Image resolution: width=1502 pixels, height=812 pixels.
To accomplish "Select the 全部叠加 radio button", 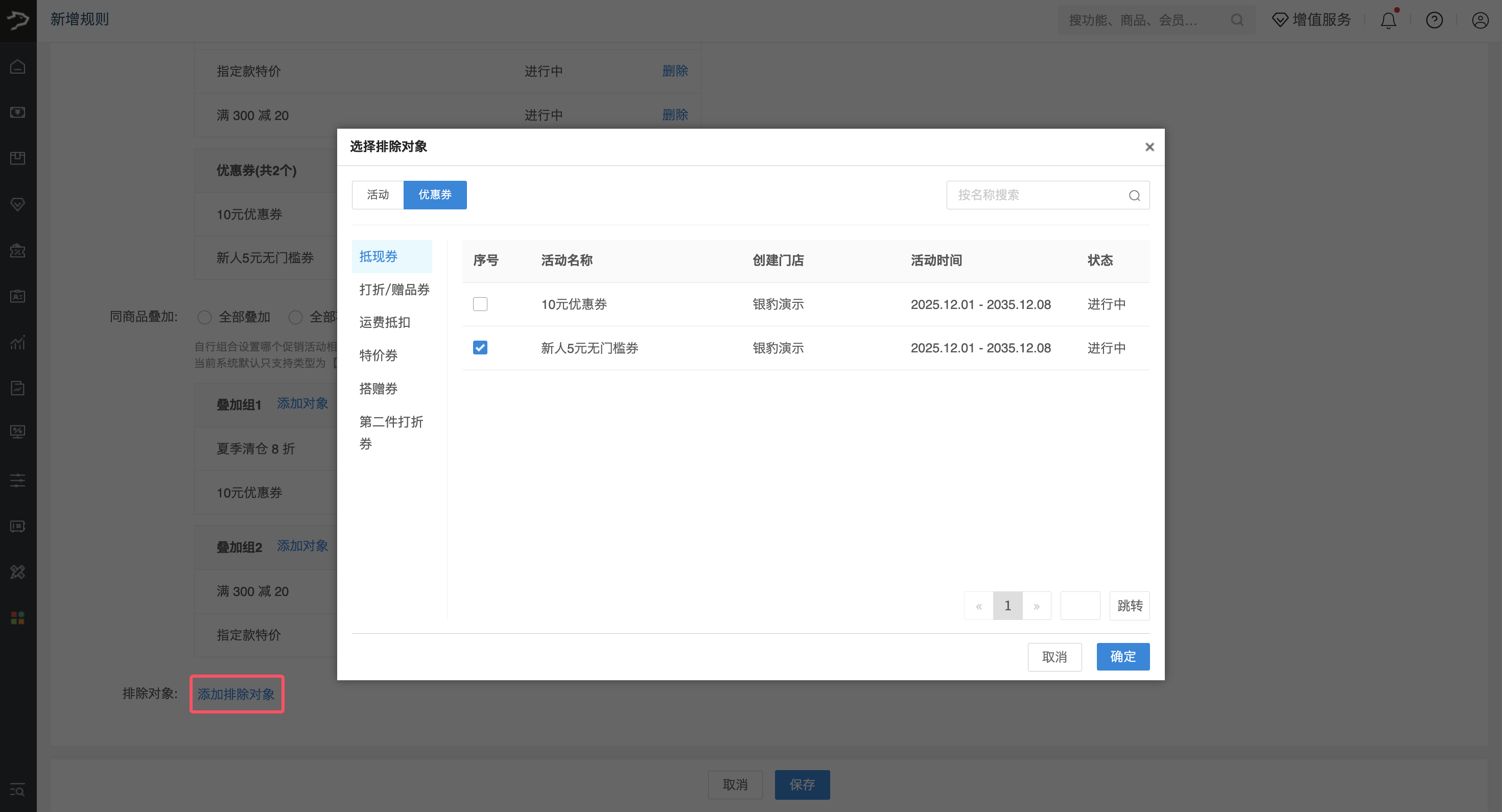I will tap(204, 317).
